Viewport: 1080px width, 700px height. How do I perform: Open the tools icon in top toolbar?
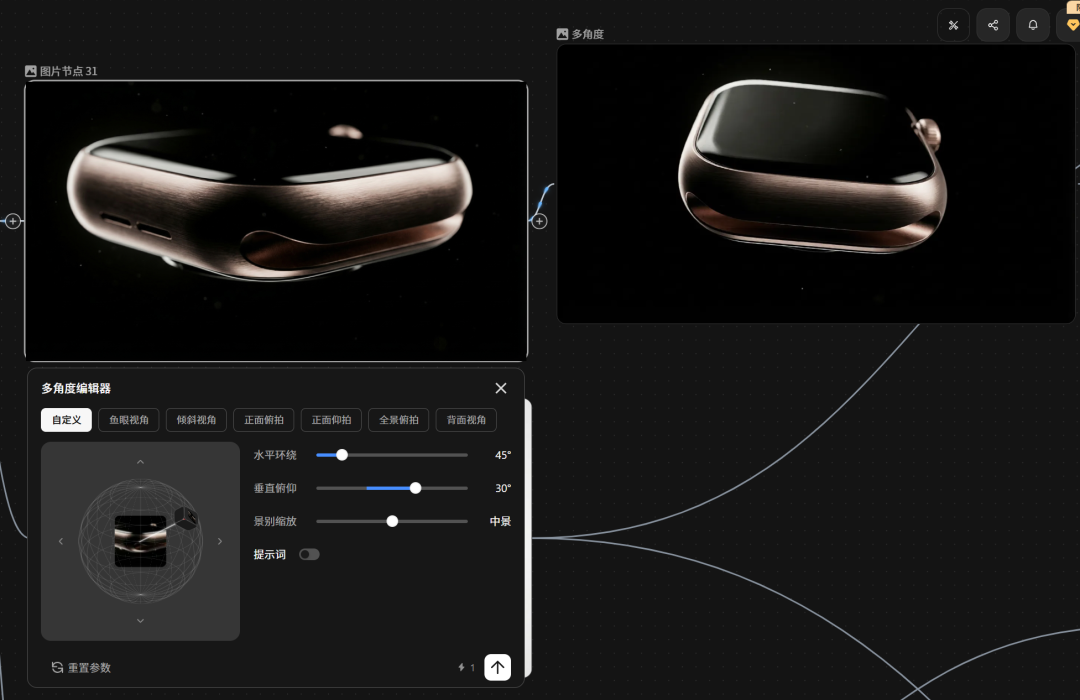tap(953, 25)
